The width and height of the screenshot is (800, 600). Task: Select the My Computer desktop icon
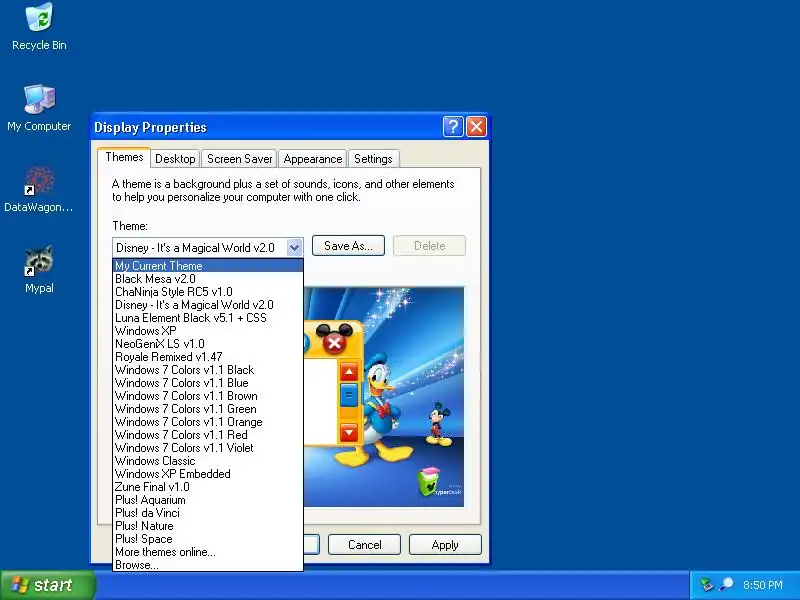(x=39, y=108)
